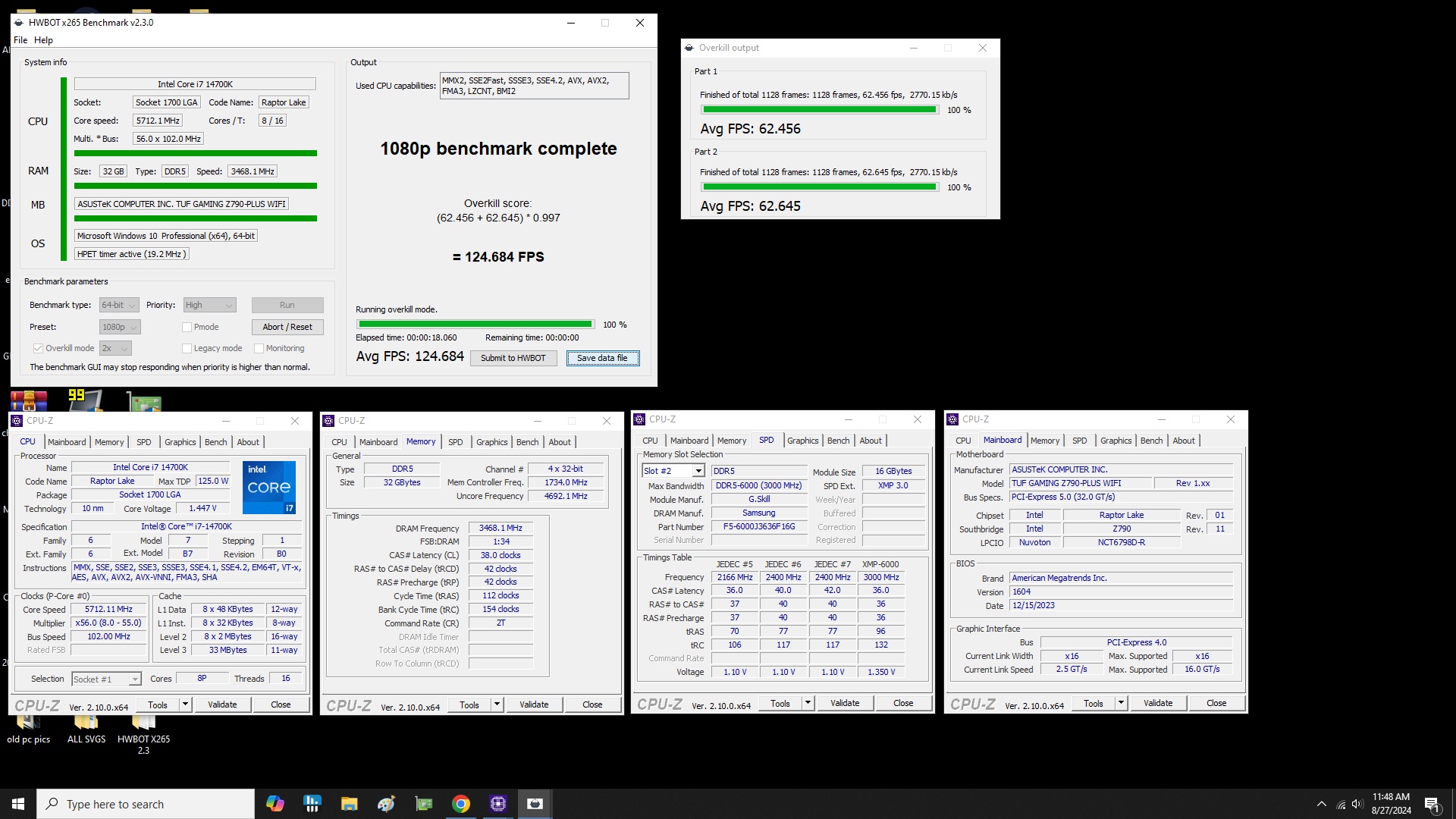1456x819 pixels.
Task: Click the Used CPU capabilities text box
Action: coord(534,86)
